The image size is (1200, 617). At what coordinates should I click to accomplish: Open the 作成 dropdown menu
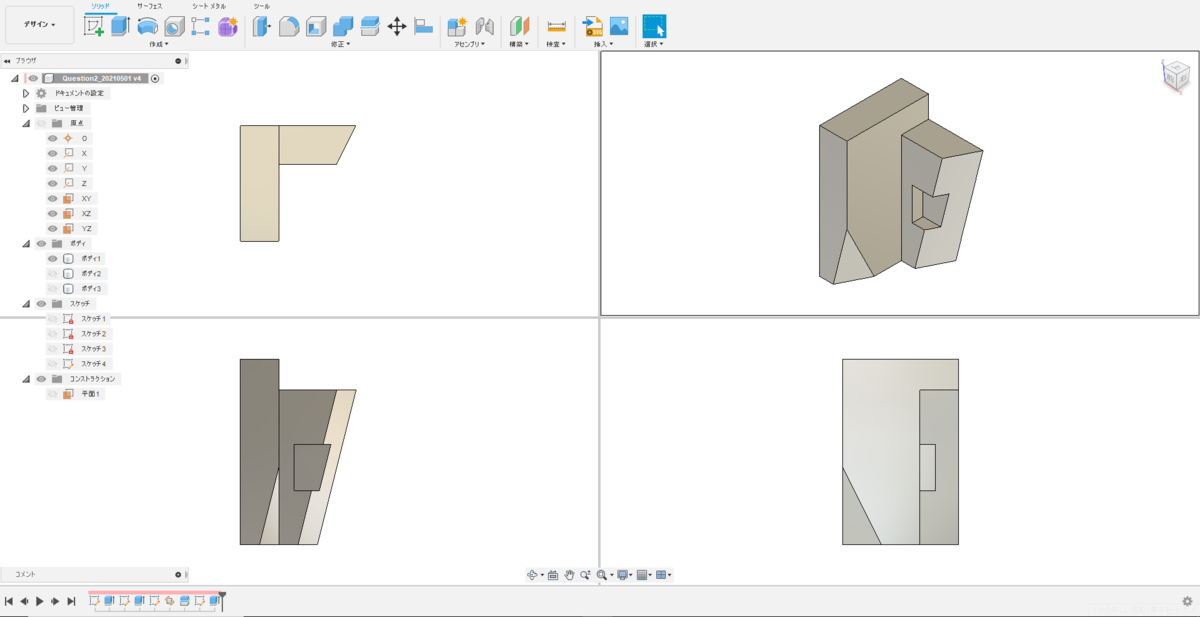[159, 44]
